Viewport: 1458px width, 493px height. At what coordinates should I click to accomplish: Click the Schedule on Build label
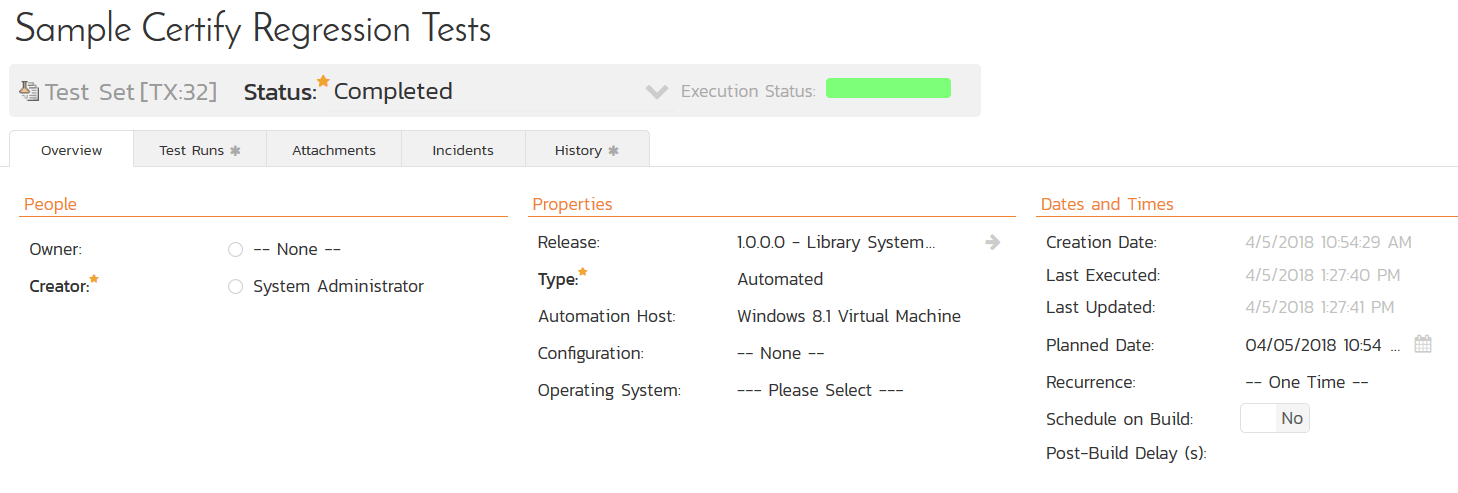(1120, 419)
